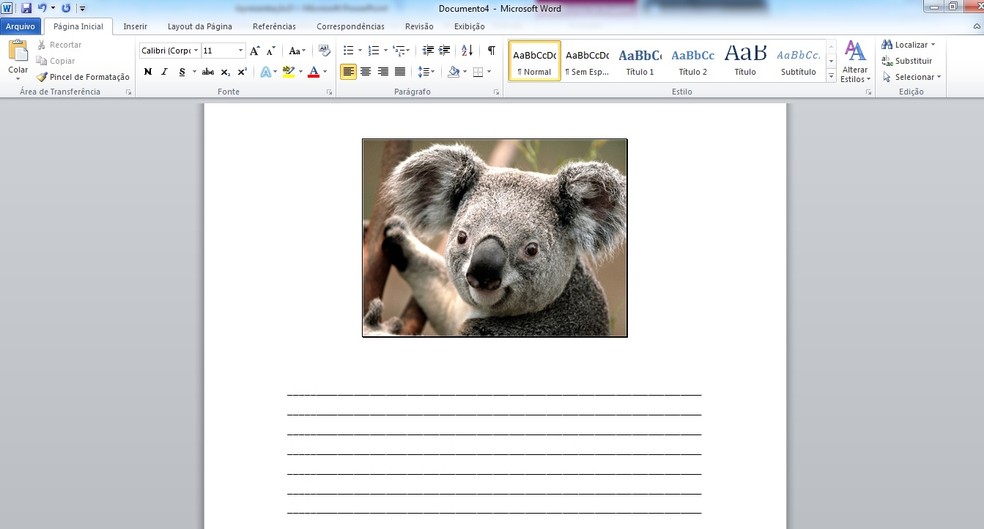This screenshot has width=984, height=529.
Task: Toggle italic formatting
Action: (164, 72)
